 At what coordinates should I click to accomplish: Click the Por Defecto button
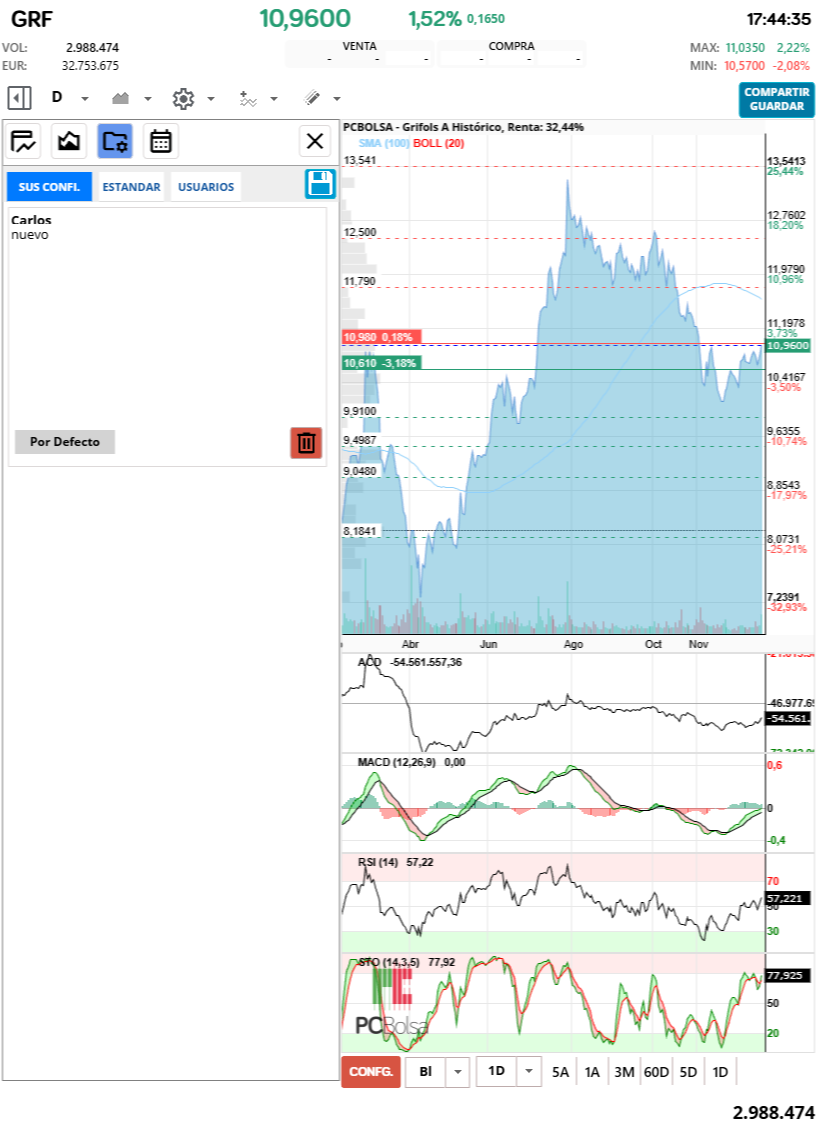[65, 442]
